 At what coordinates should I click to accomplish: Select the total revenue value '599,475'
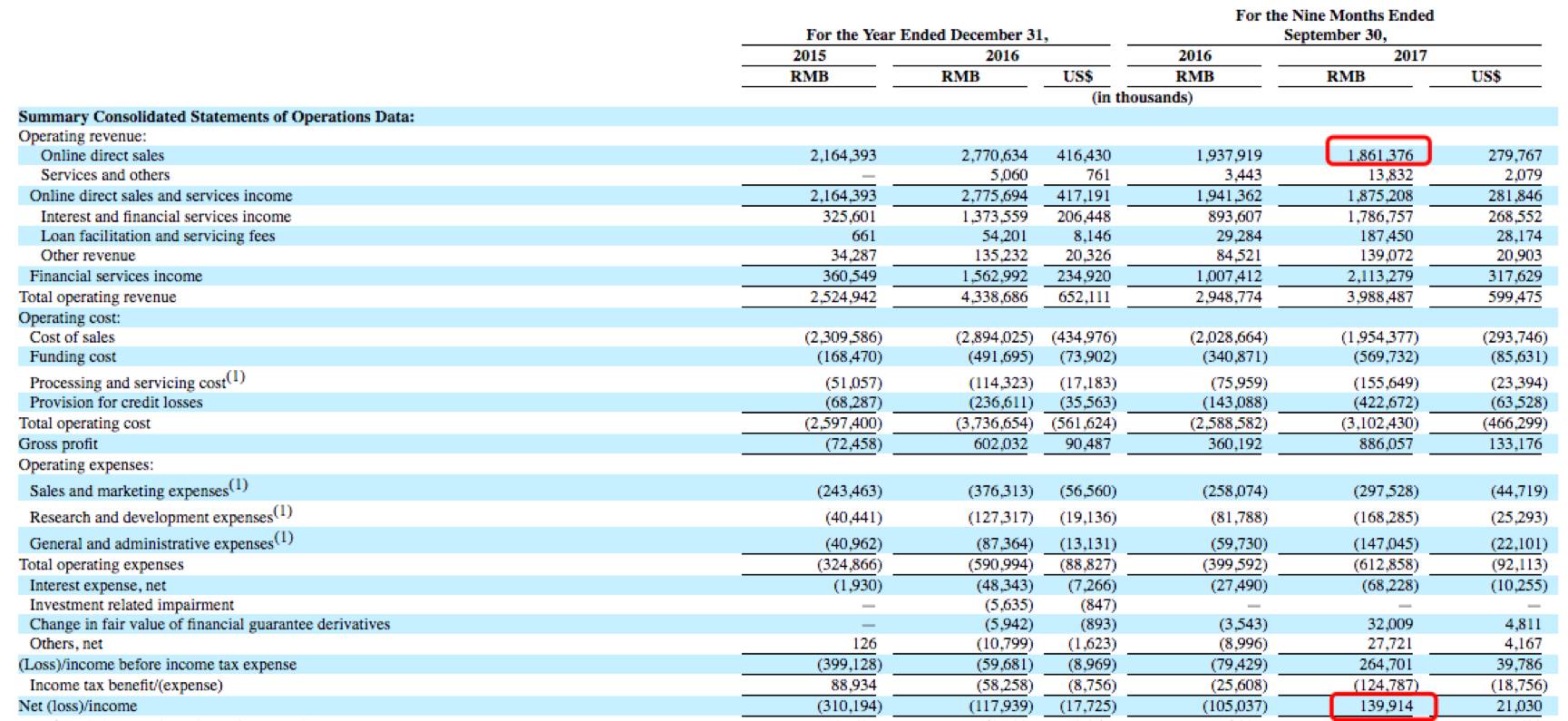pyautogui.click(x=1514, y=297)
